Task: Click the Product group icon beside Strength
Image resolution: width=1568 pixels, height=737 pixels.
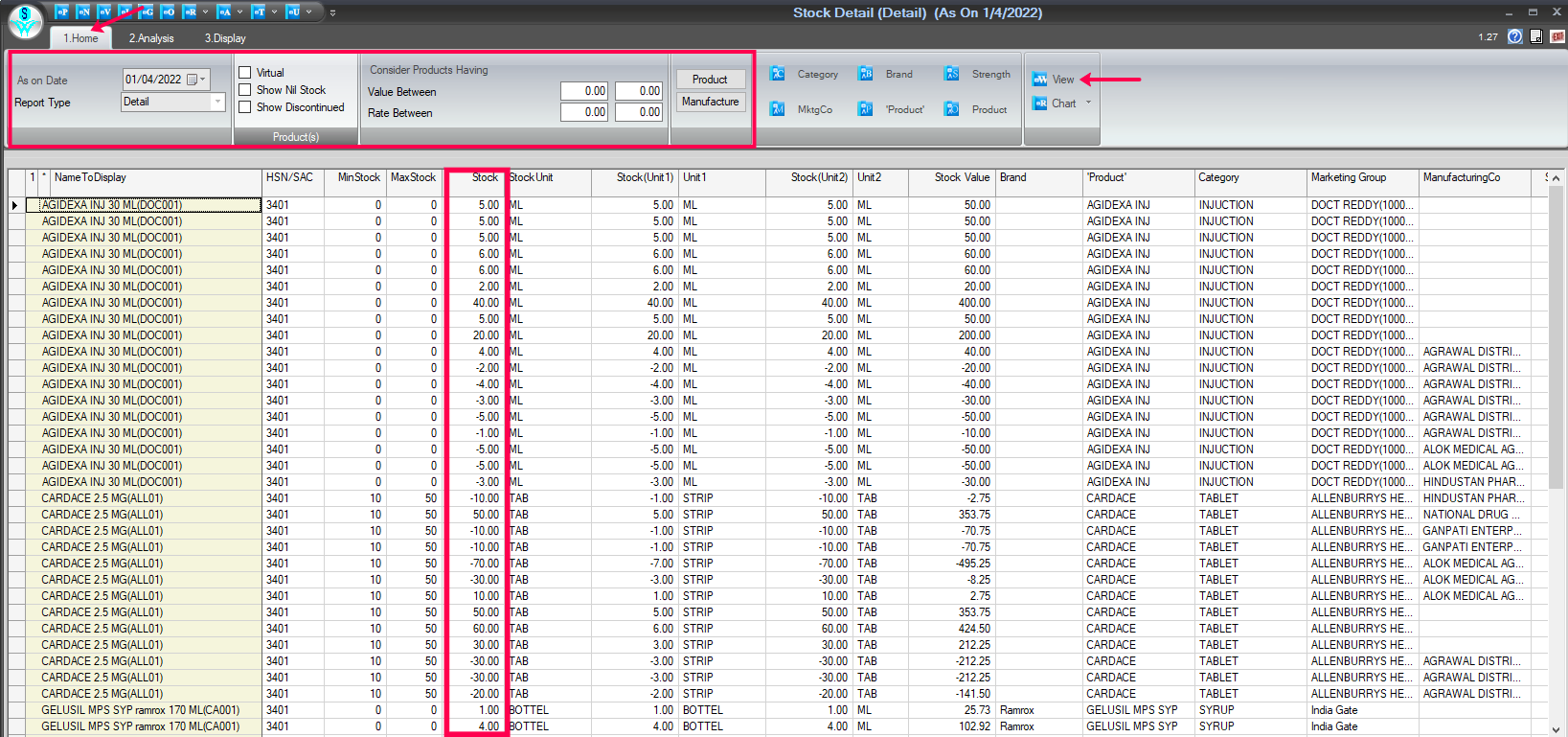Action: (951, 109)
